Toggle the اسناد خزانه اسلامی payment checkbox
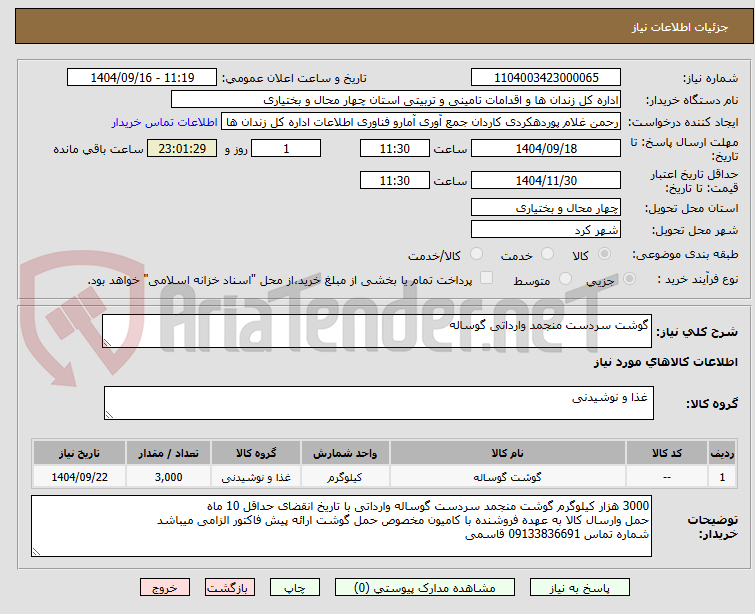Viewport: 755px width, 614px height. (x=487, y=278)
